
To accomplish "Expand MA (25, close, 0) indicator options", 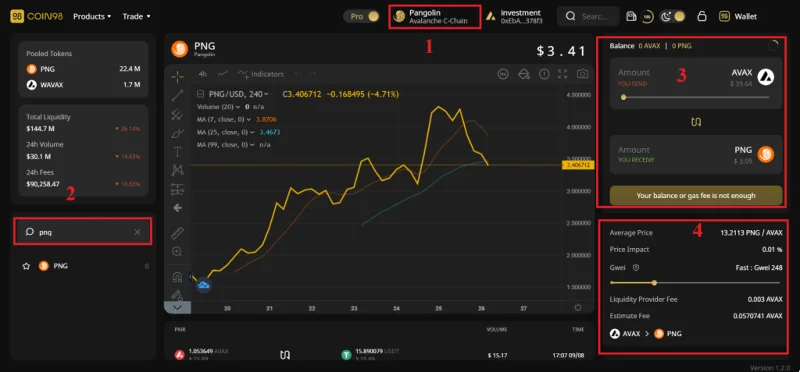I will 252,132.
